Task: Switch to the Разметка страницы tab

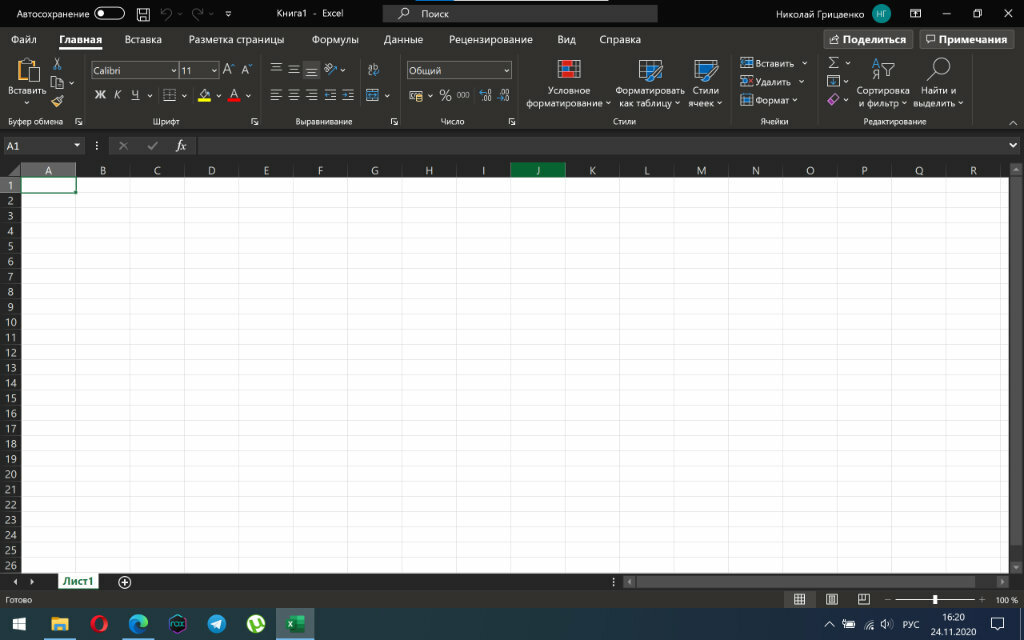Action: pos(236,39)
